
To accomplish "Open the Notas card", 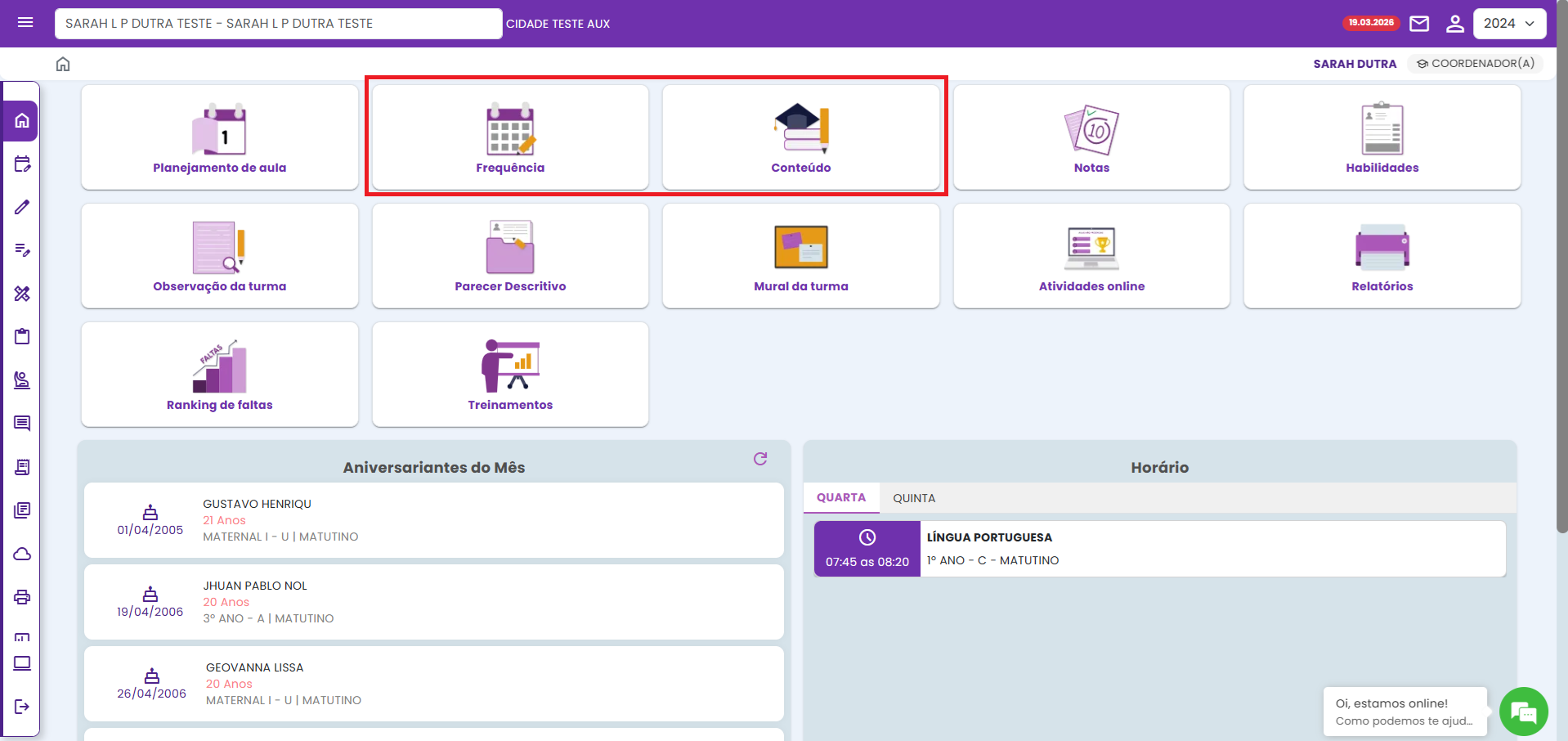I will coord(1091,137).
